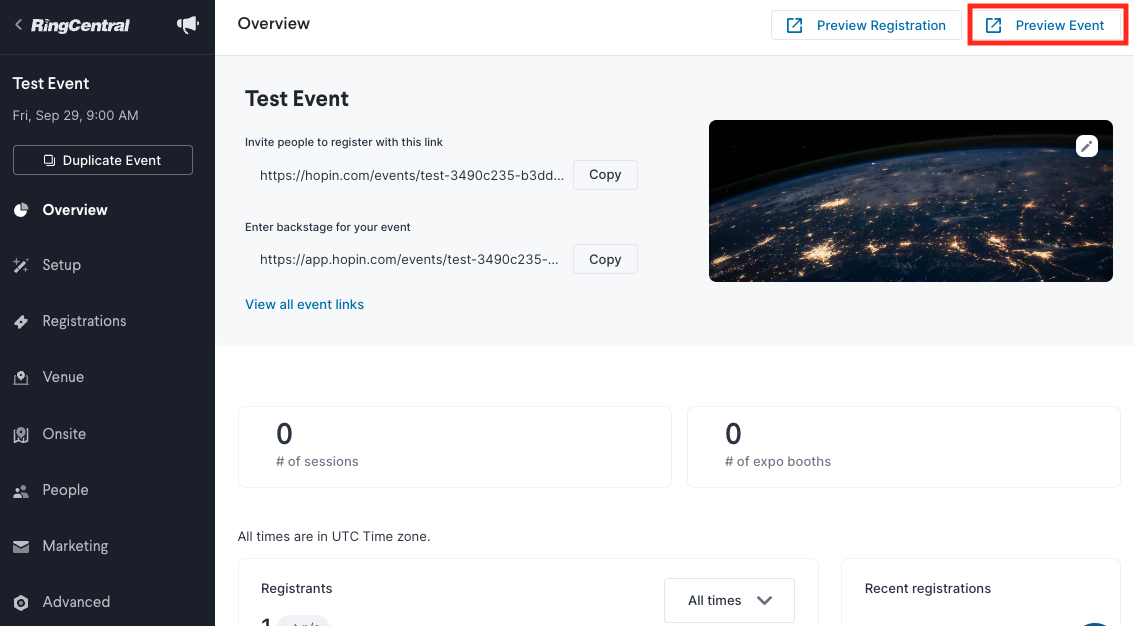Open the Overview sidebar section

coord(74,210)
